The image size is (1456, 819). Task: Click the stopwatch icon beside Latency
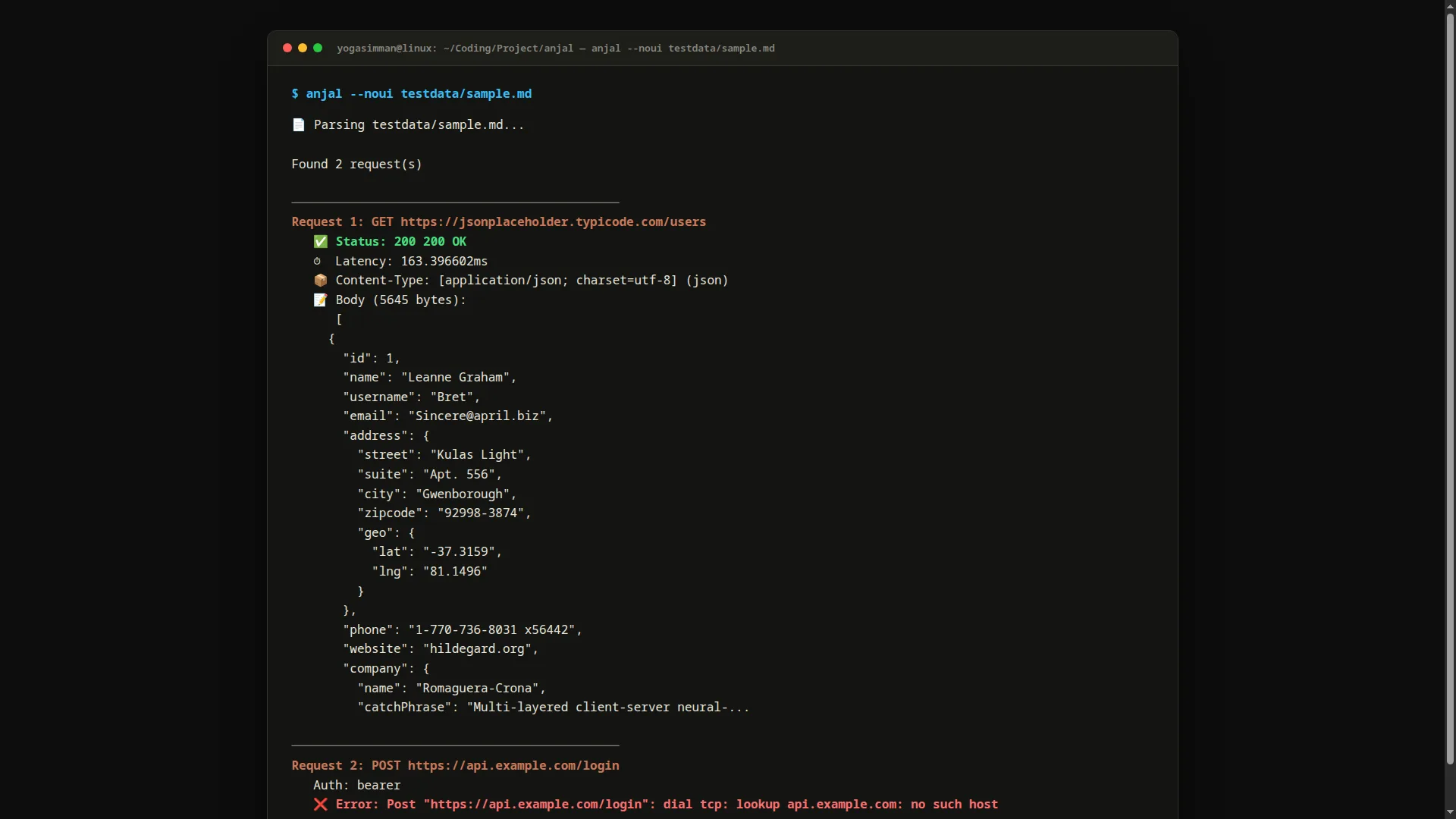pyautogui.click(x=317, y=262)
